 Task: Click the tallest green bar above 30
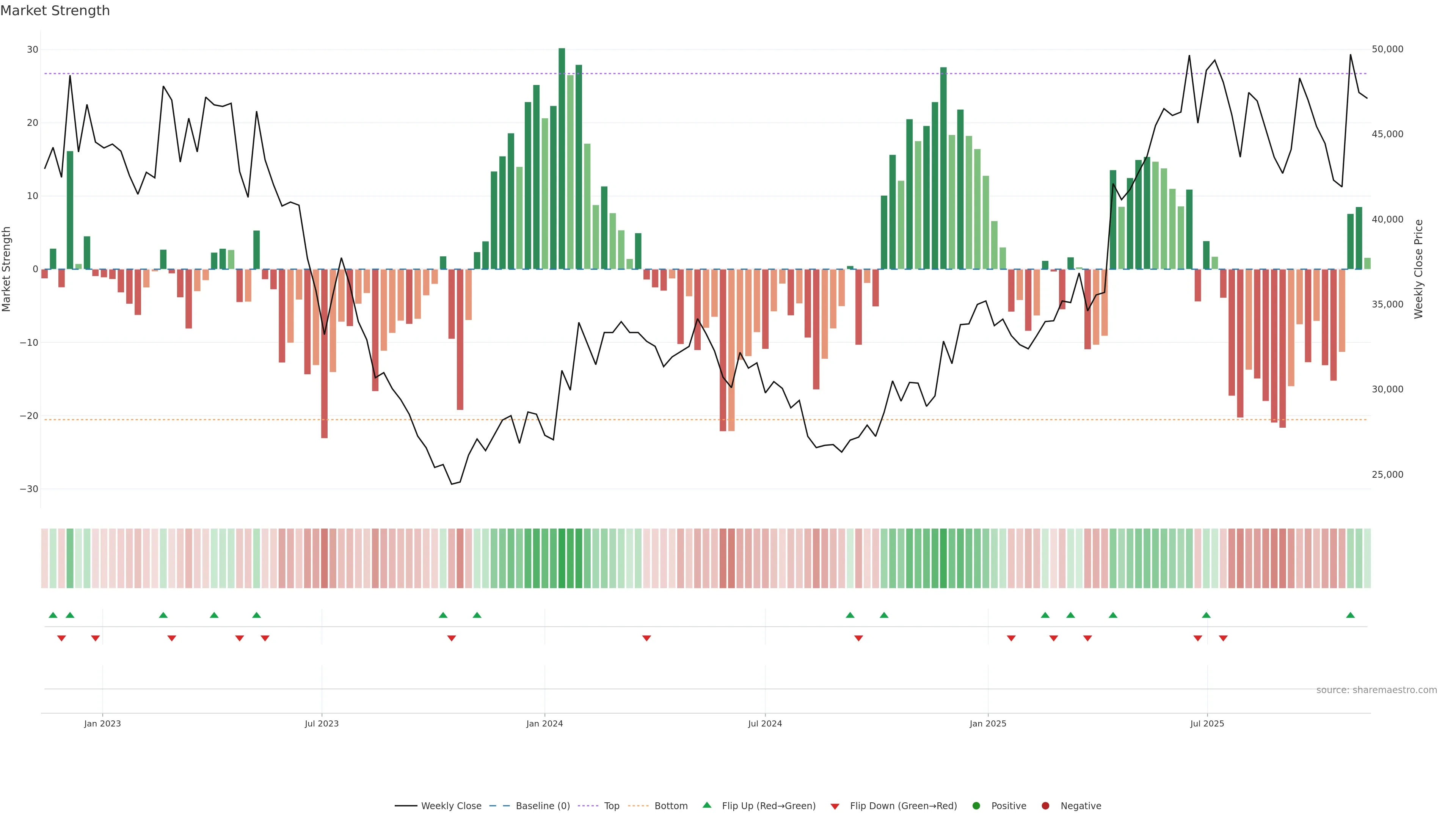click(x=562, y=158)
